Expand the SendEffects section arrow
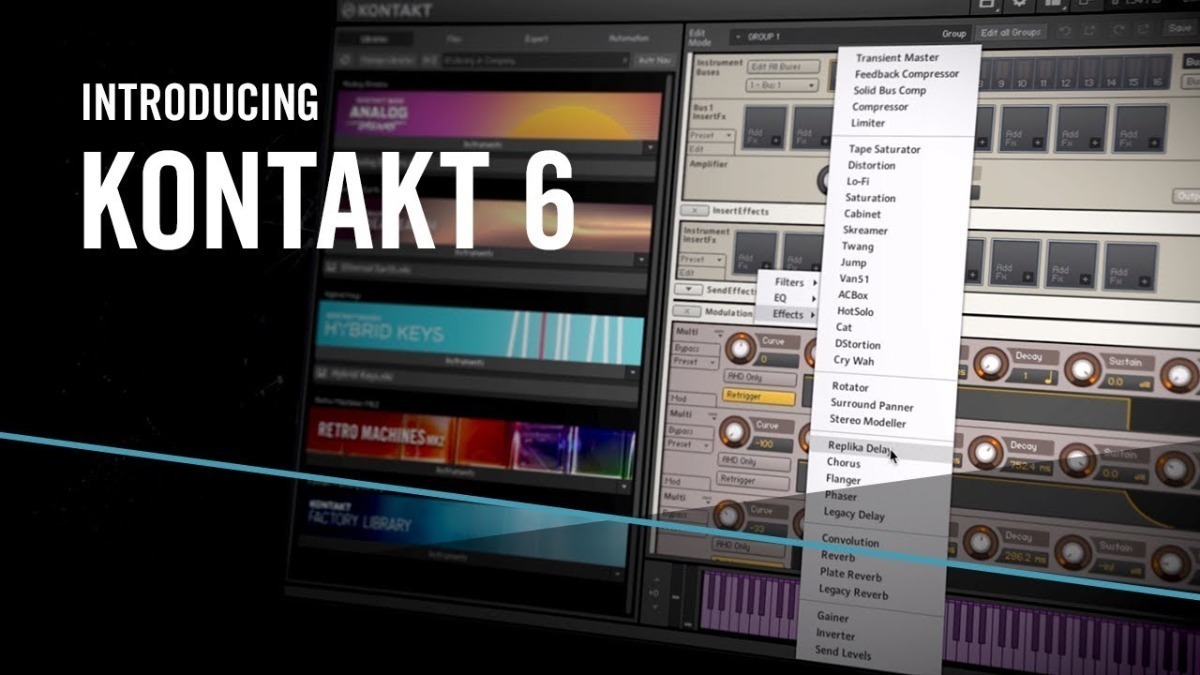 pos(687,290)
